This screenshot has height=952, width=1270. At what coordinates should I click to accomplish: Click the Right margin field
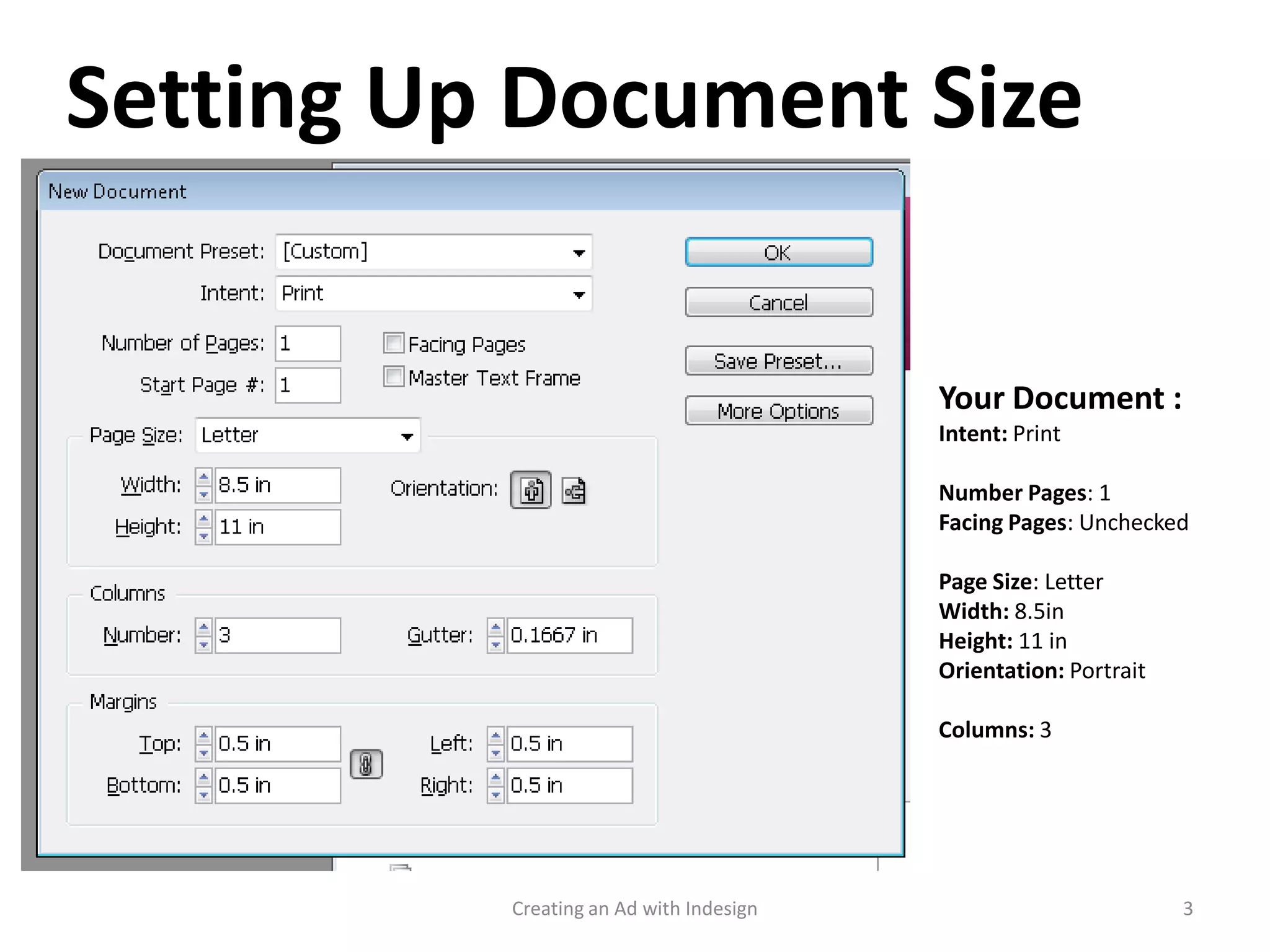(x=569, y=785)
